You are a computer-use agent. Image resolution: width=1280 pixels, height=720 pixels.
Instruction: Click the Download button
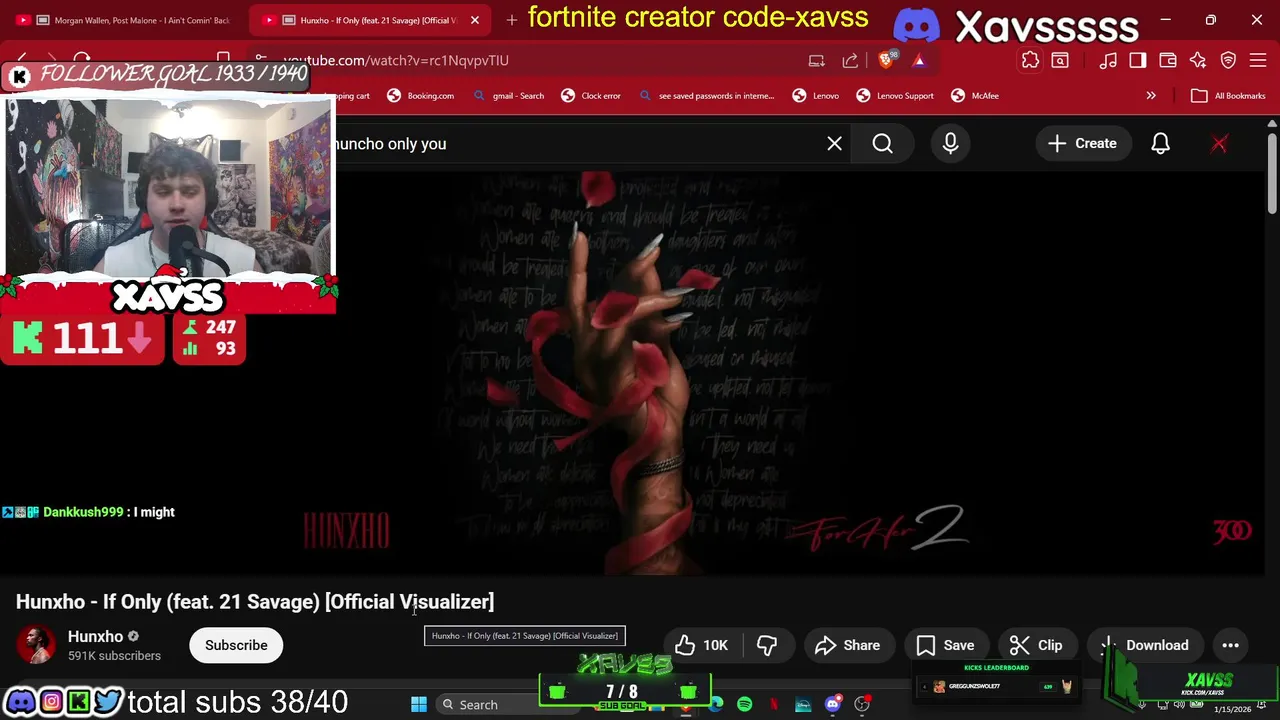click(x=1144, y=646)
